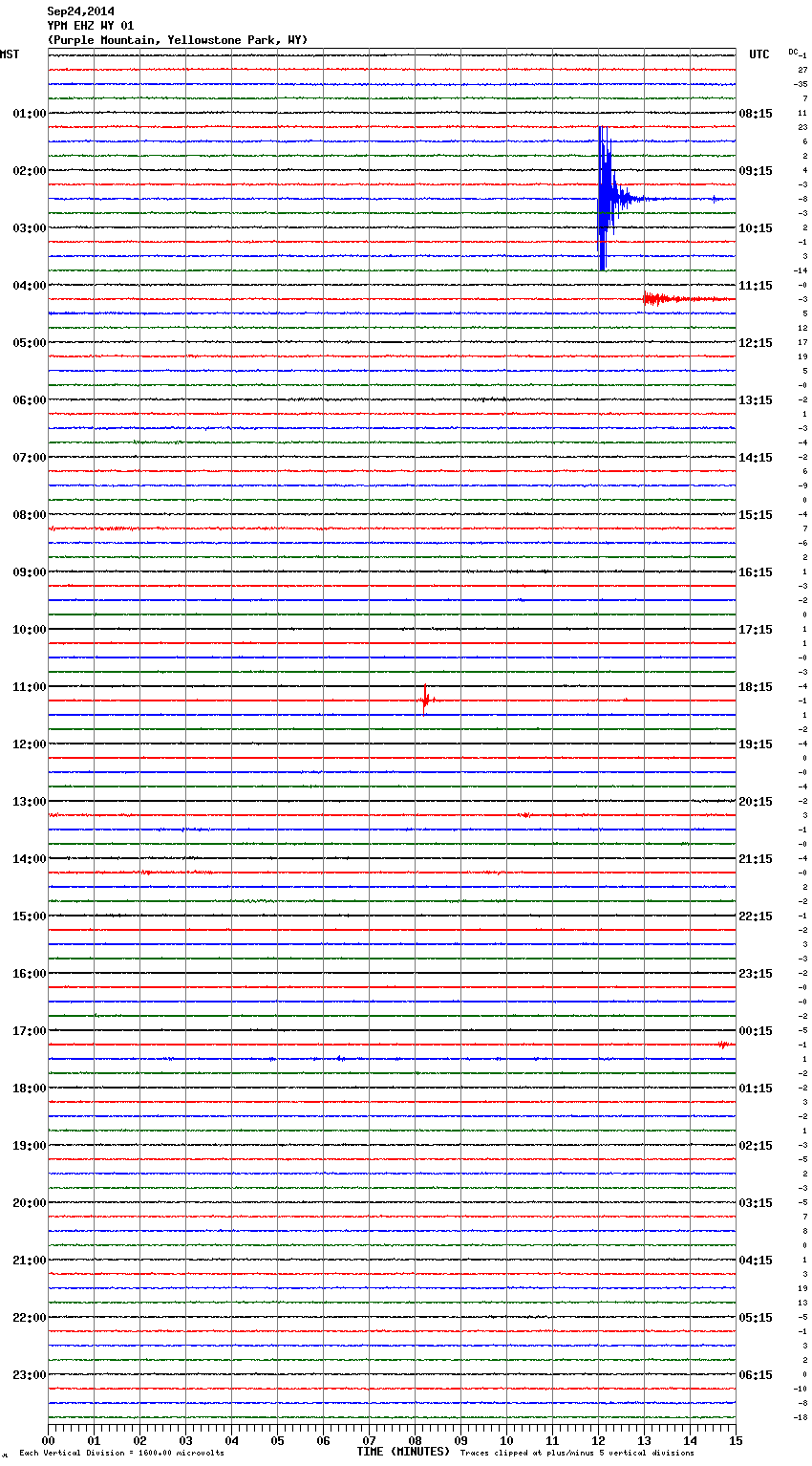Click the 11:15 UTC row label
This screenshot has width=812, height=1466.
click(x=756, y=286)
